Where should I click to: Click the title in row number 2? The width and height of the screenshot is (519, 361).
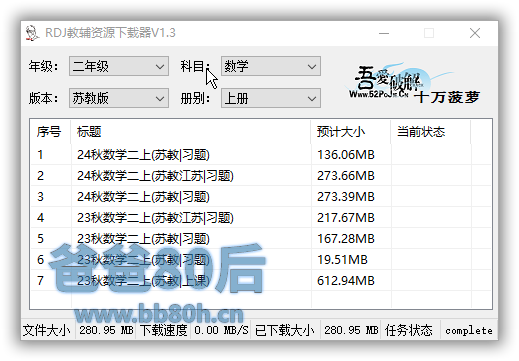tap(155, 176)
